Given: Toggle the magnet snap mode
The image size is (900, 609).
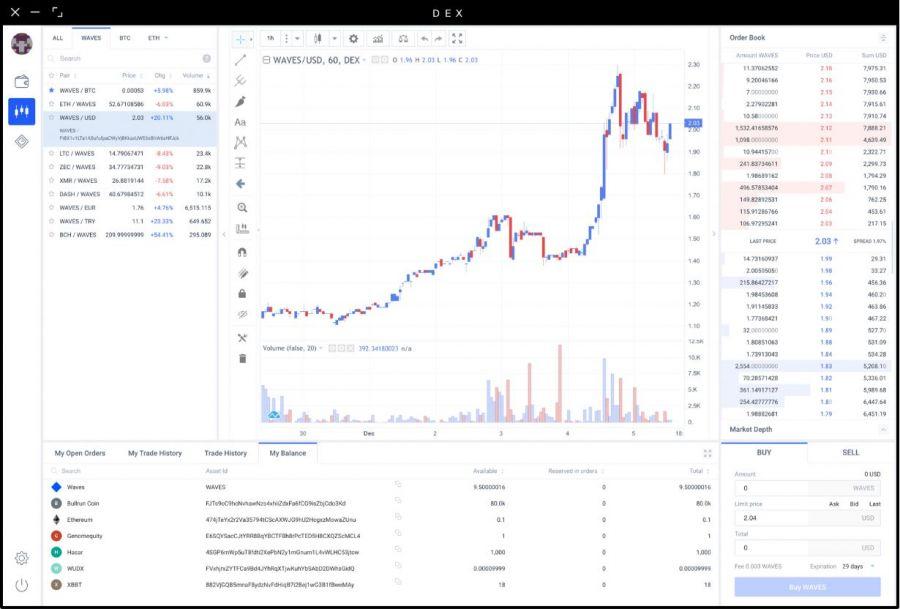Looking at the screenshot, I should coord(242,252).
